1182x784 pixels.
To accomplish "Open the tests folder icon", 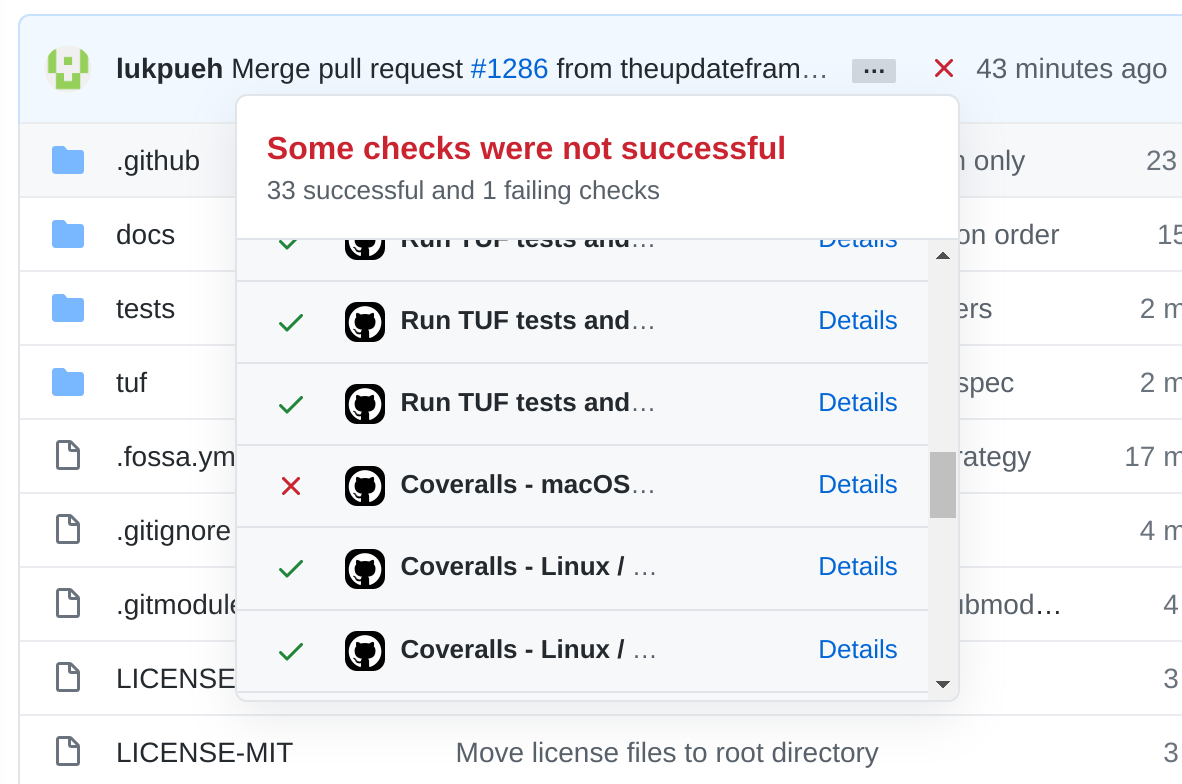I will 68,308.
